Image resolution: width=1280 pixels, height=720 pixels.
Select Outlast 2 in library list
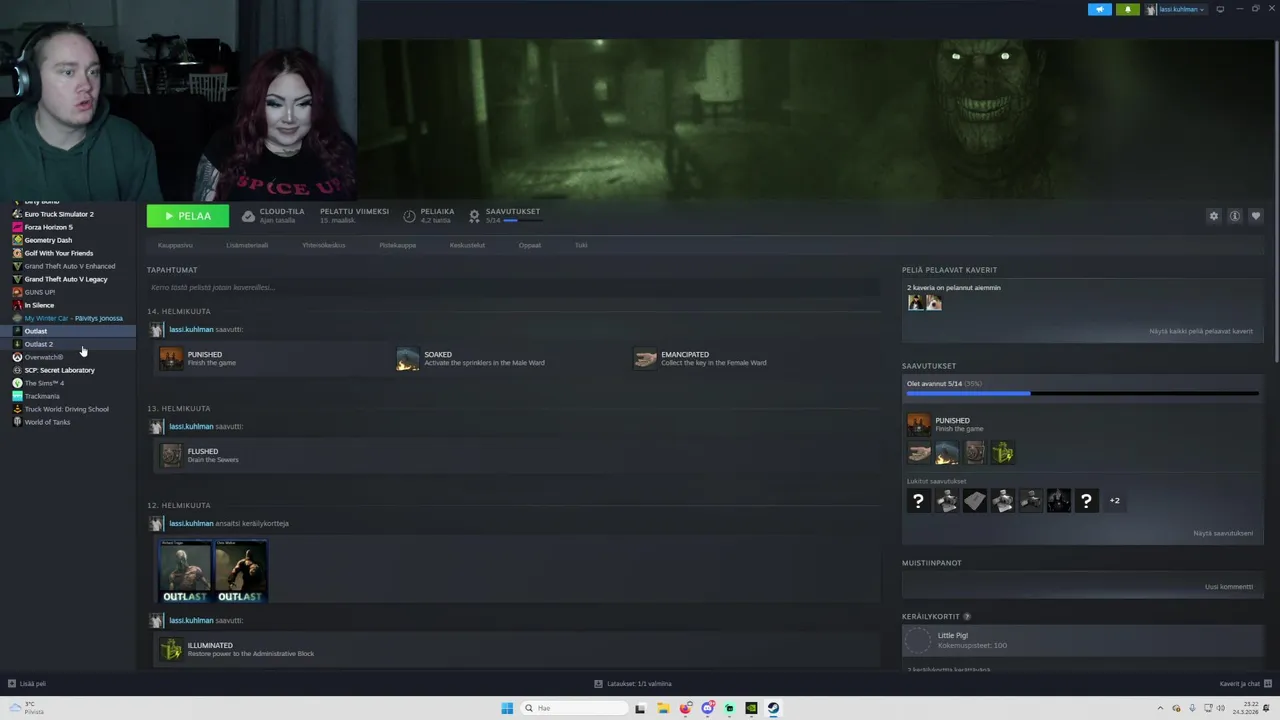pyautogui.click(x=38, y=344)
